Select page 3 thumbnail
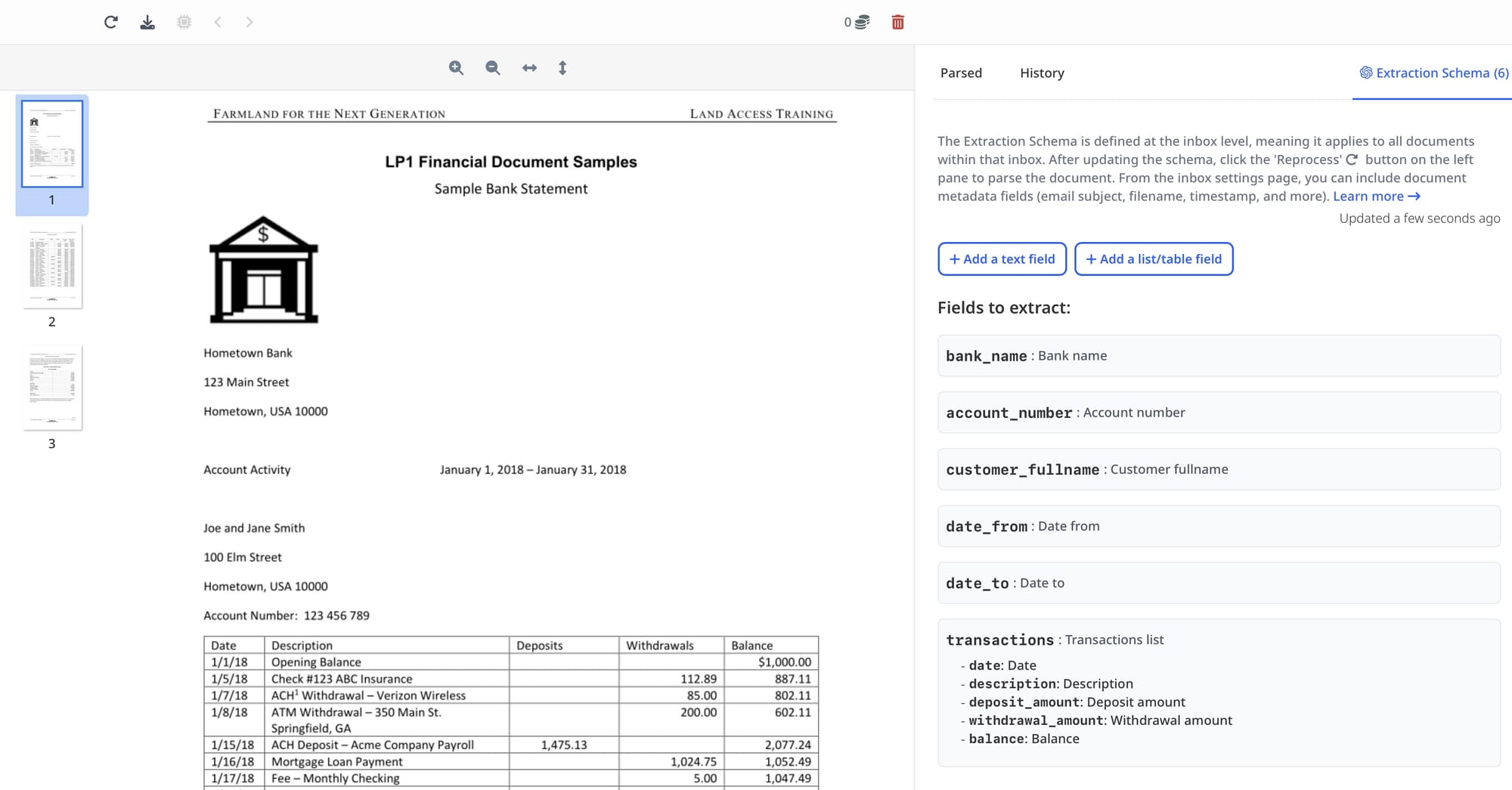The width and height of the screenshot is (1512, 790). pyautogui.click(x=52, y=389)
